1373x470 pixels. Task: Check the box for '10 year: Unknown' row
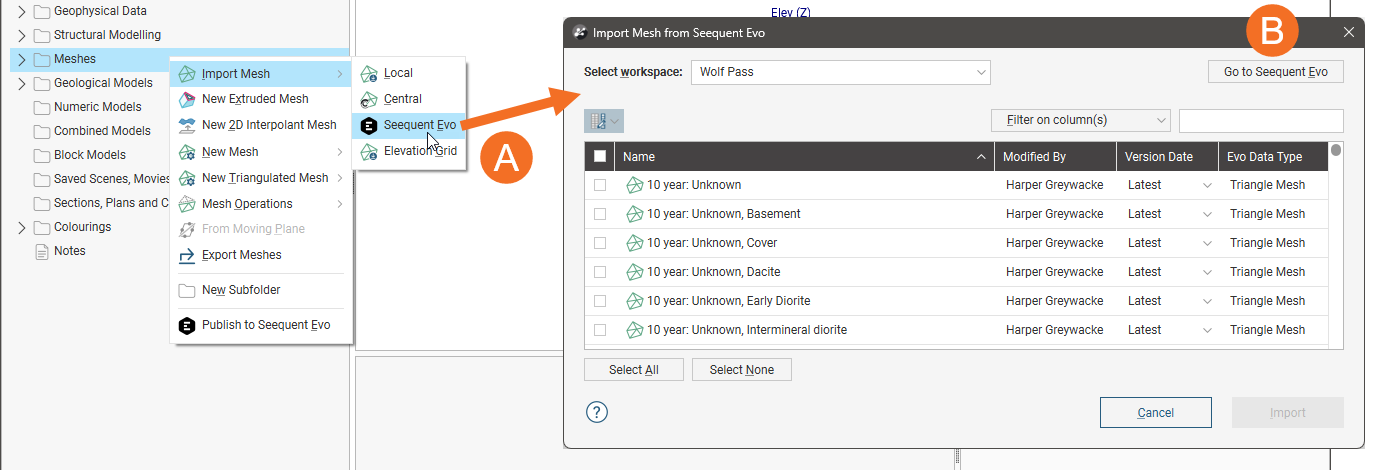click(x=600, y=185)
